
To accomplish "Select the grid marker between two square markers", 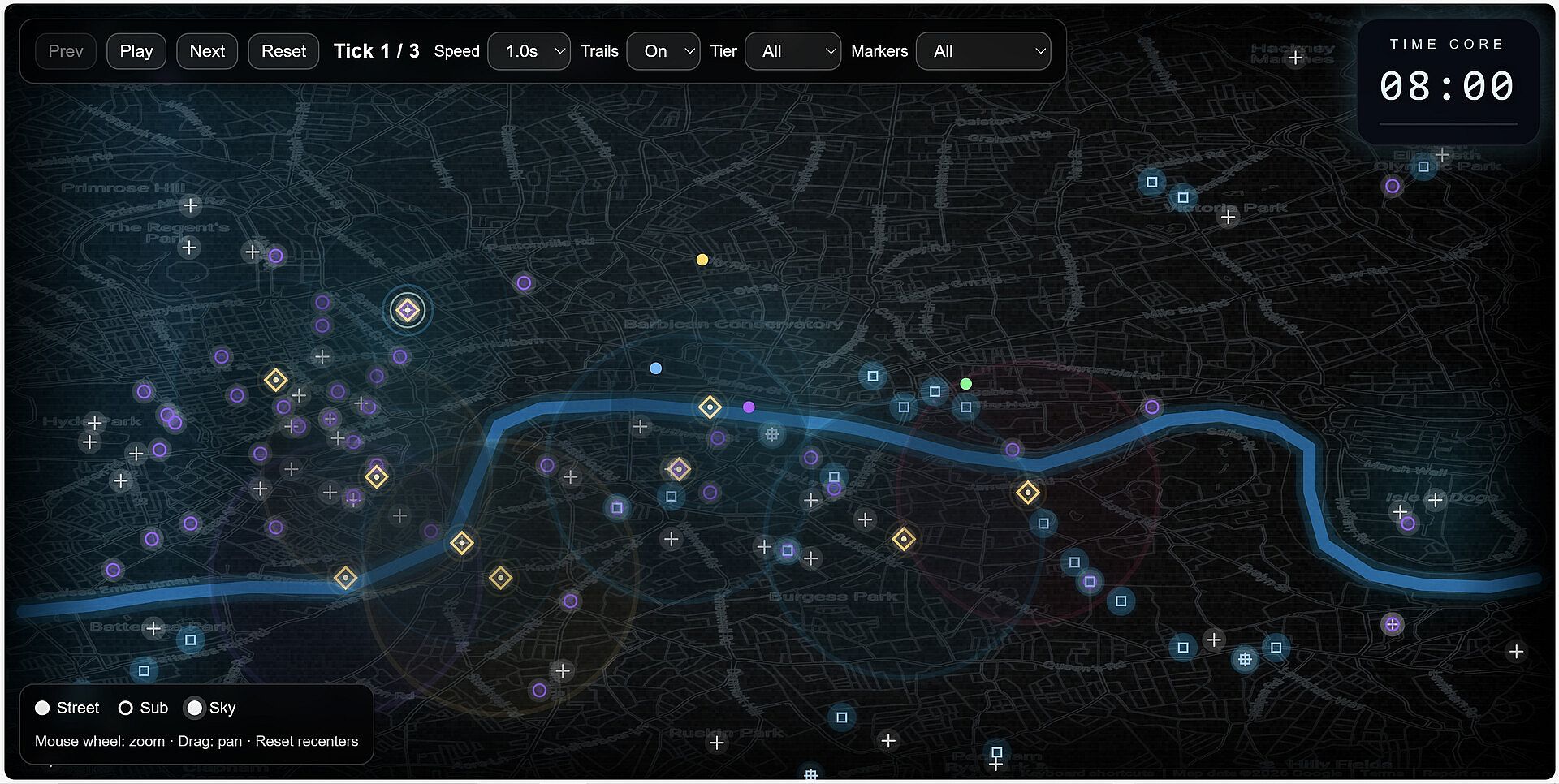I will click(x=1245, y=659).
